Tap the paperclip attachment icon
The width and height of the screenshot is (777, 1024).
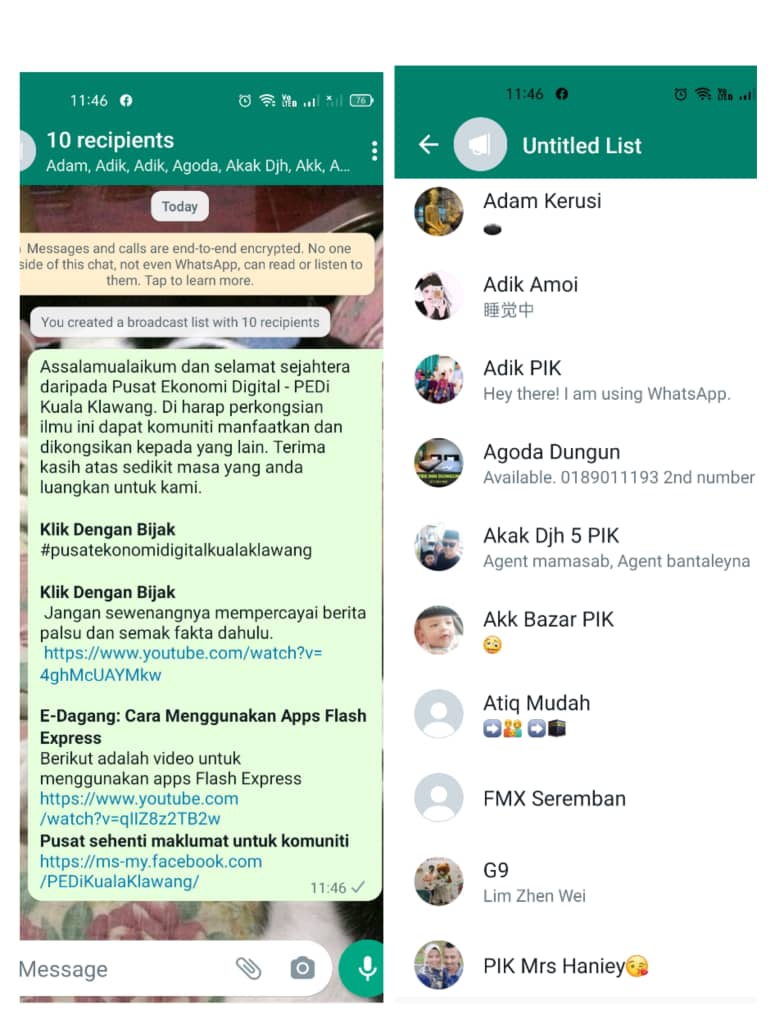pos(248,968)
